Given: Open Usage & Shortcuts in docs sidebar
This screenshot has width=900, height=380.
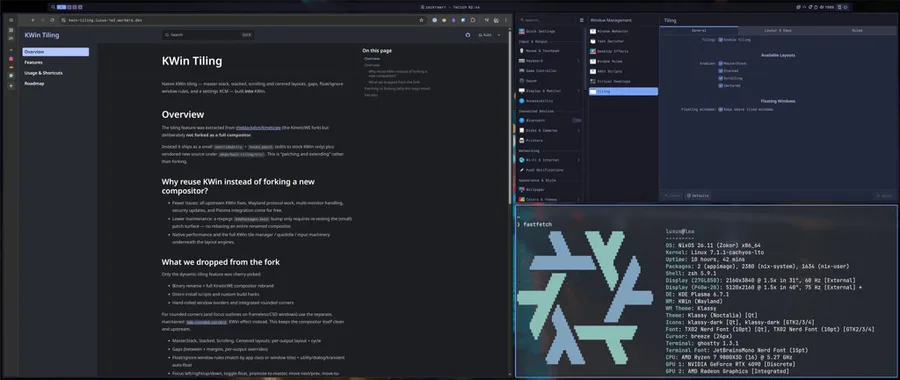Looking at the screenshot, I should point(56,73).
